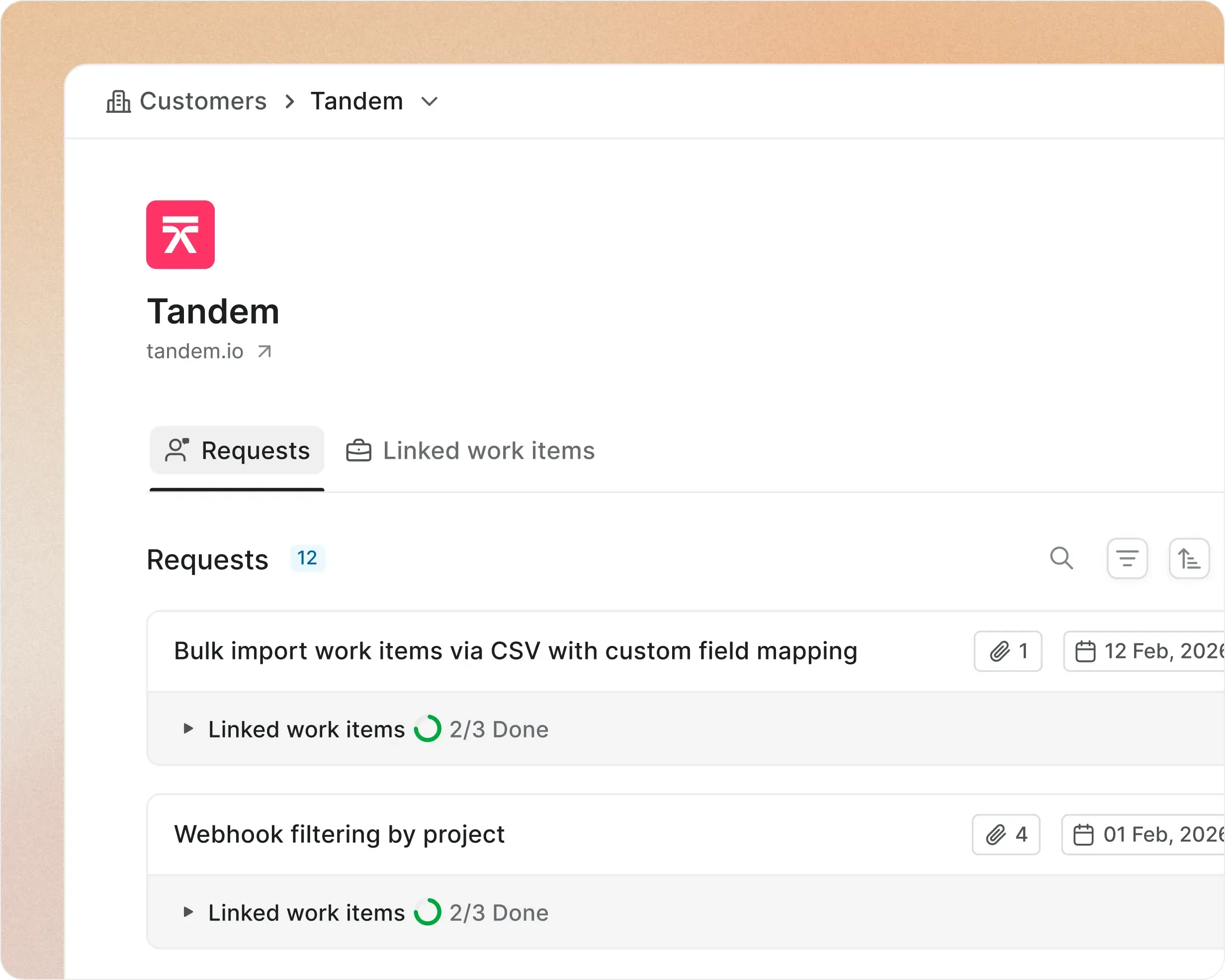
Task: Click the attachment count chip showing 4
Action: [x=1005, y=834]
